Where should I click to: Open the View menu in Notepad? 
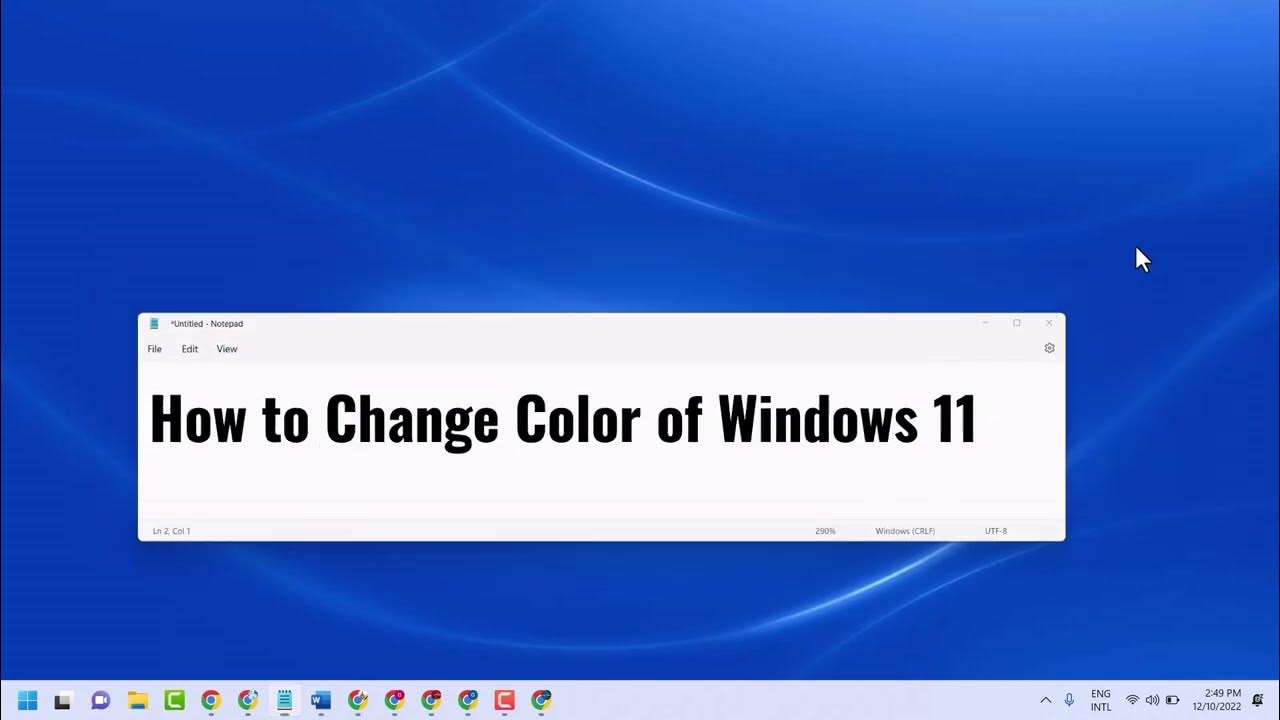point(227,349)
